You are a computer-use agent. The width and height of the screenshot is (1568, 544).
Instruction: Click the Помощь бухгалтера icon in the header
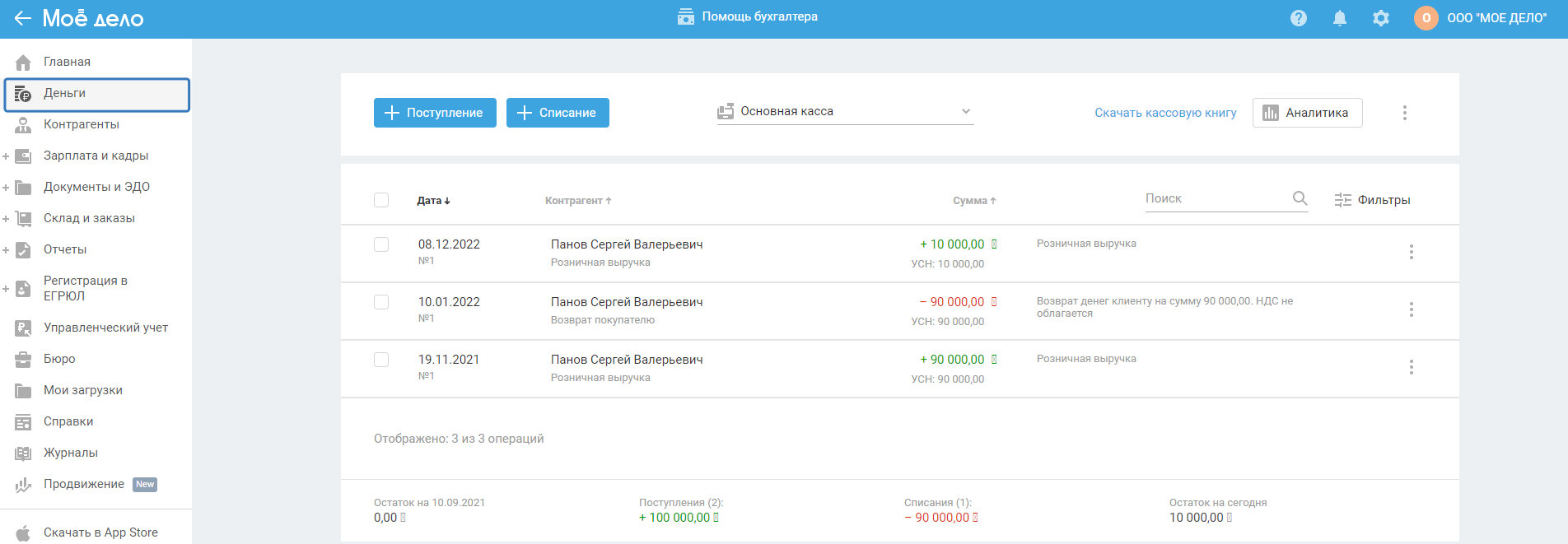click(685, 17)
